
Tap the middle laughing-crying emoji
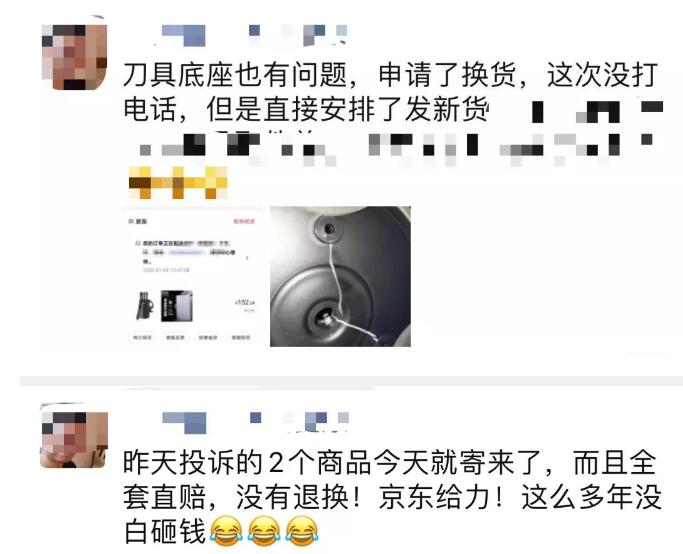(x=264, y=531)
